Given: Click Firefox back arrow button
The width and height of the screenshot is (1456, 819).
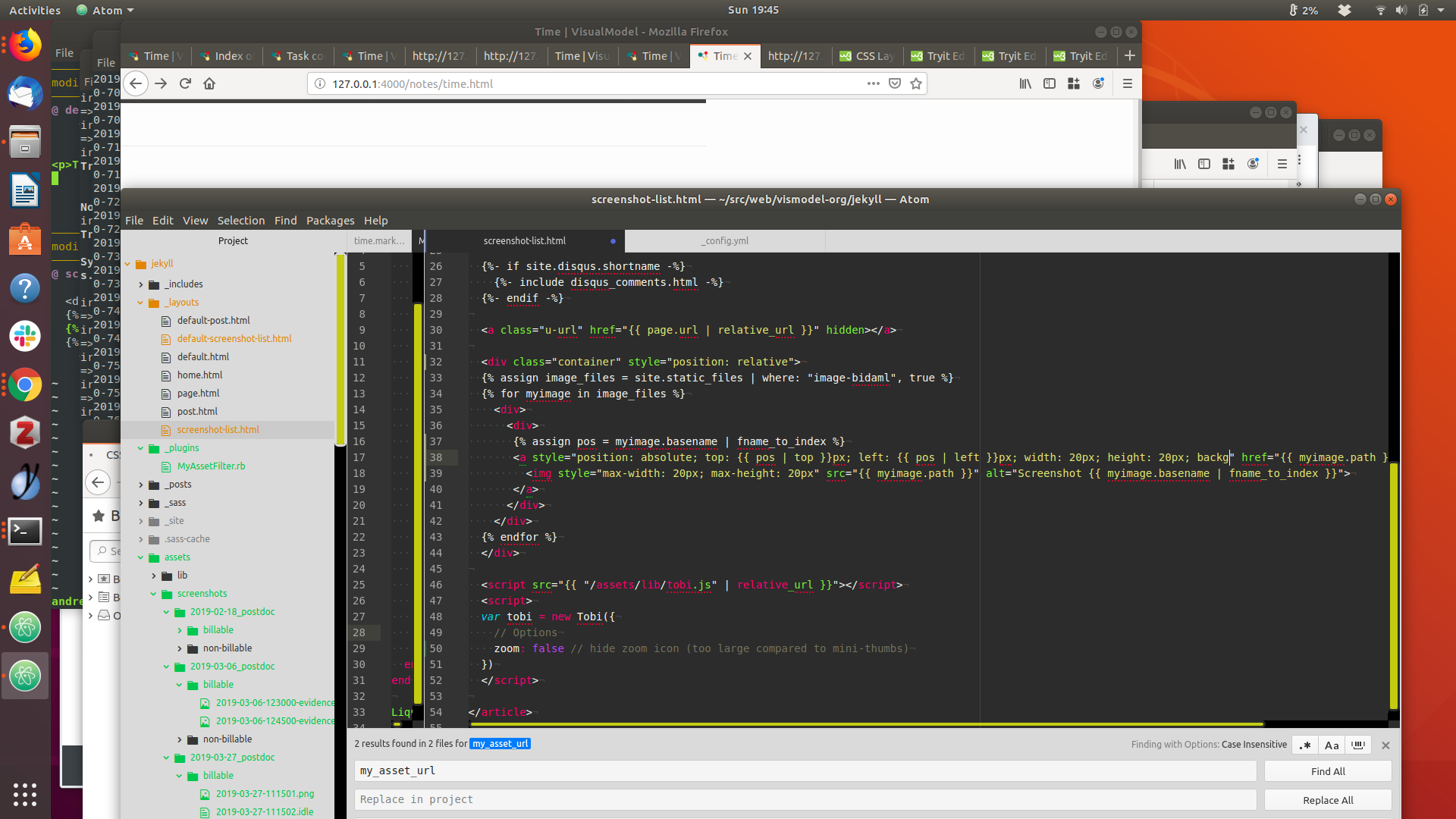Looking at the screenshot, I should 136,83.
